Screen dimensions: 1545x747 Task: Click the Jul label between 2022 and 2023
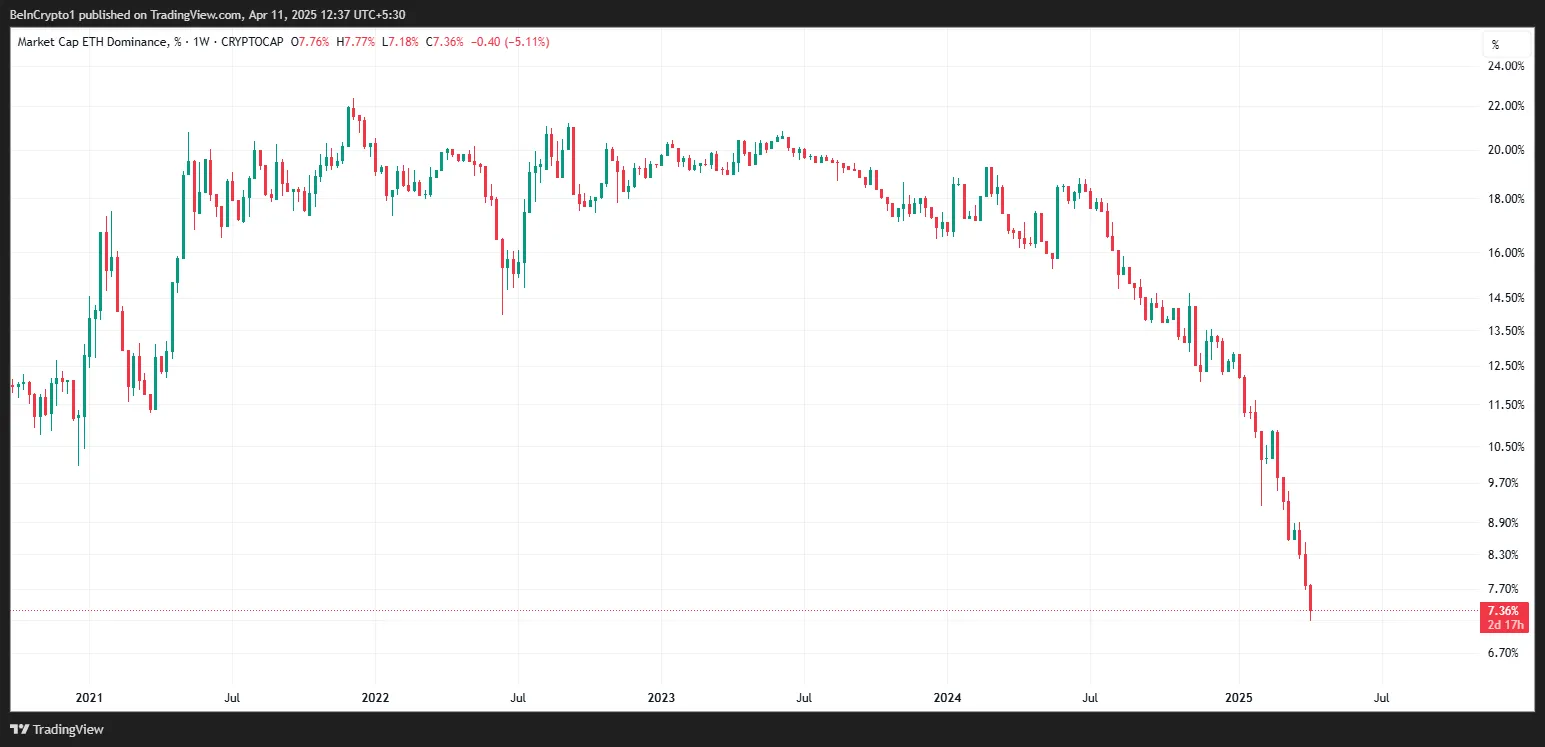click(517, 696)
